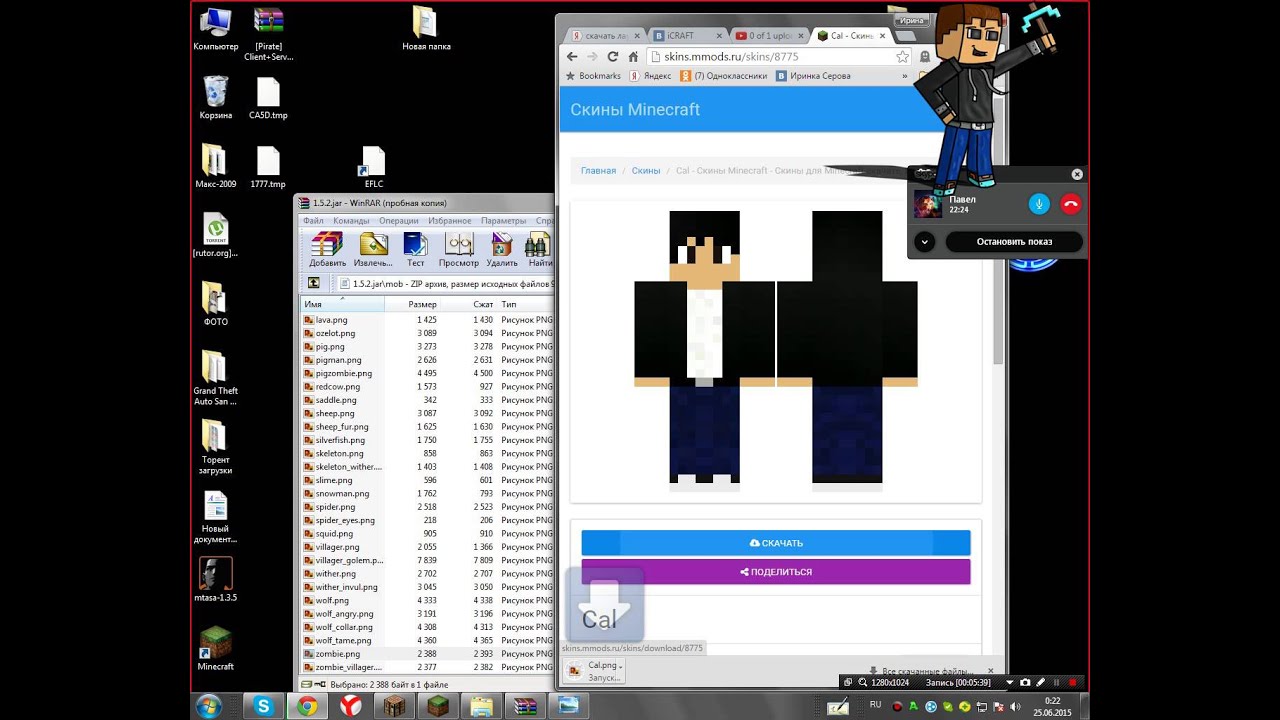The image size is (1280, 720).
Task: Open WinRAR Операции menu
Action: 399,221
